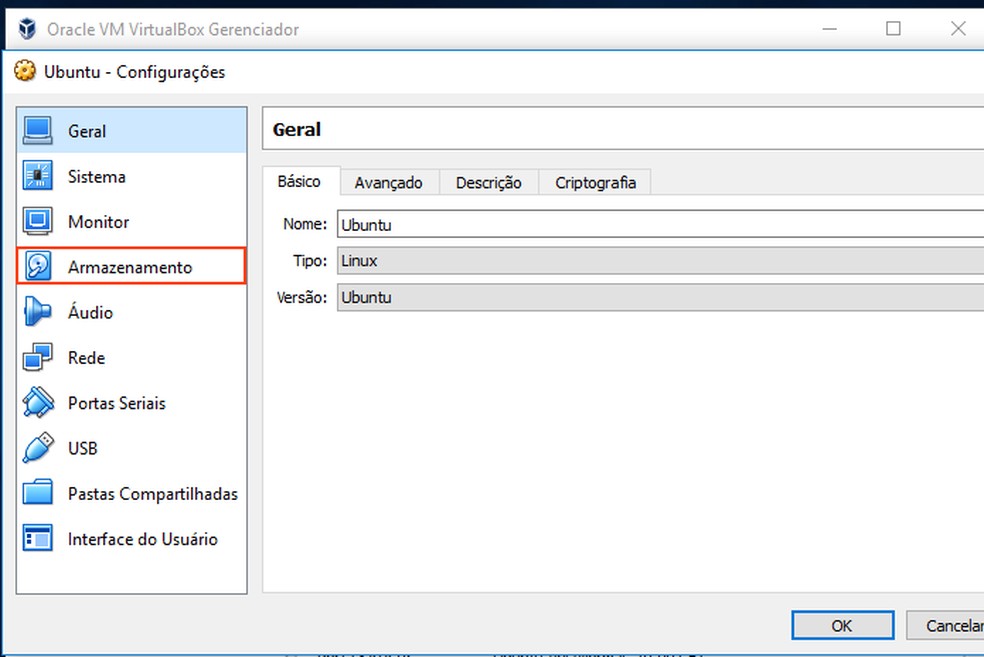Select the Geral monitor icon in sidebar

(38, 131)
